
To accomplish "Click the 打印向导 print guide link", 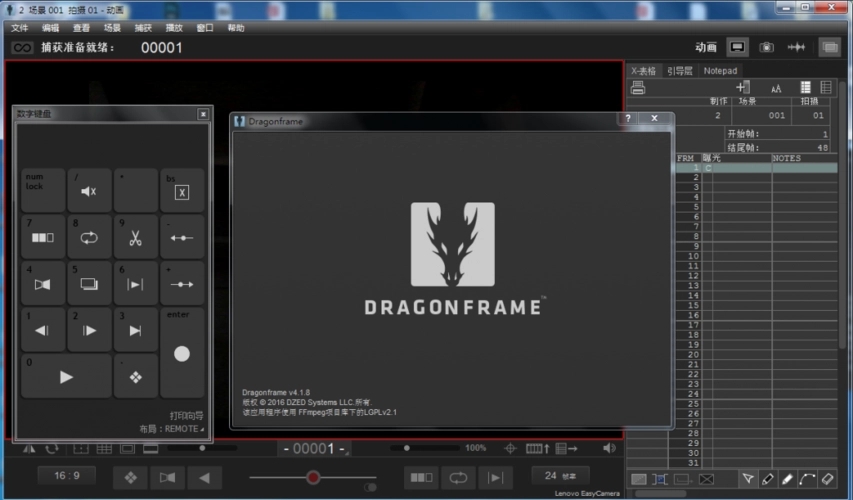I will coord(186,415).
